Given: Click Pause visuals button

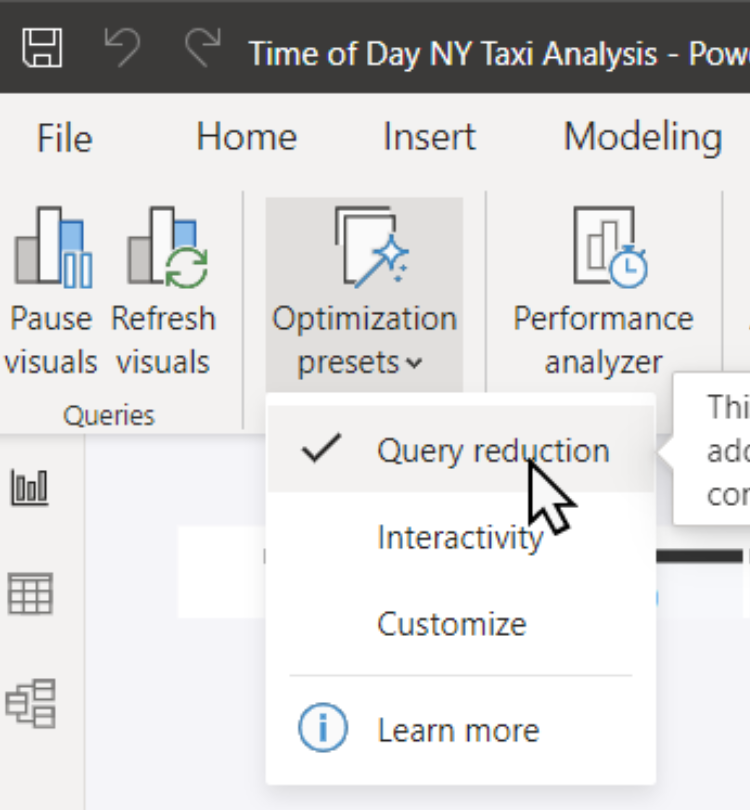Looking at the screenshot, I should tap(51, 291).
